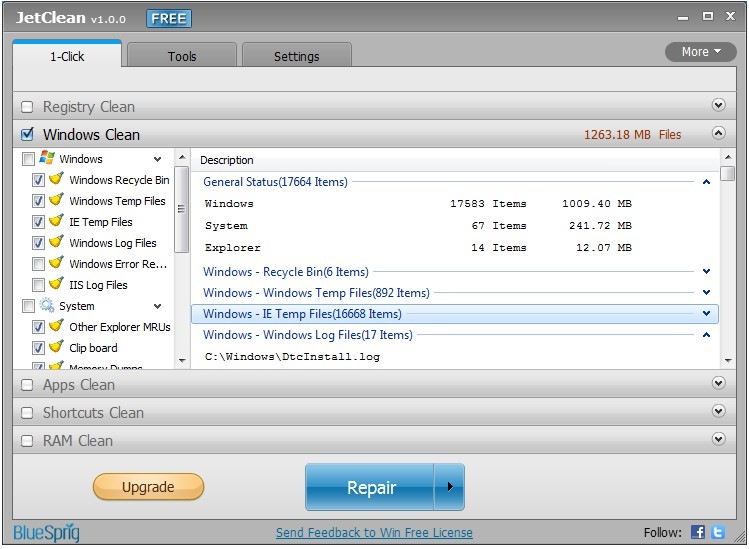Image resolution: width=749 pixels, height=549 pixels.
Task: Click the Description column header
Action: 226,160
